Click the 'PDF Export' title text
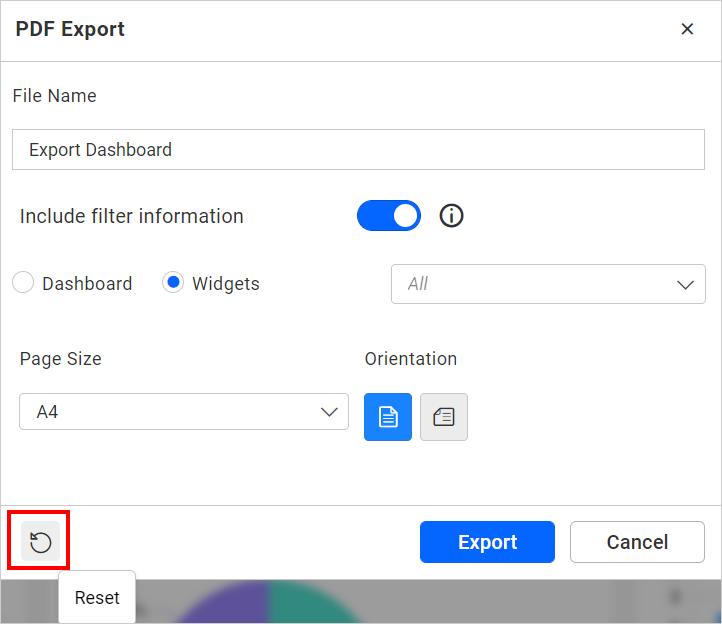 coord(70,29)
